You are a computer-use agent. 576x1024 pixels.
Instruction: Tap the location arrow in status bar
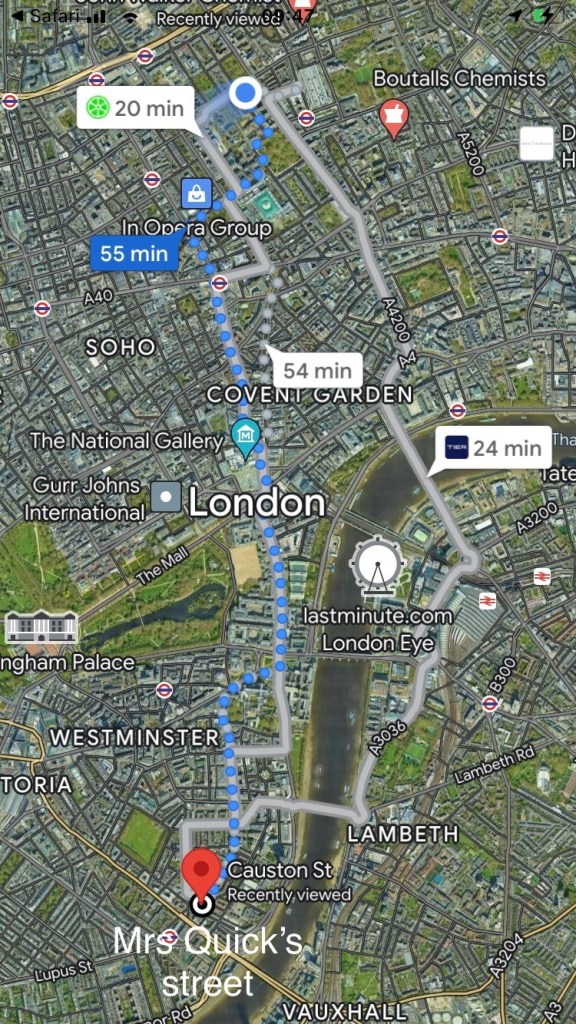coord(516,16)
